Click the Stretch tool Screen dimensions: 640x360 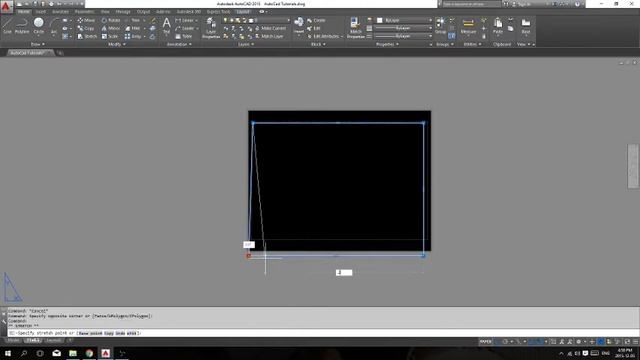[x=87, y=36]
